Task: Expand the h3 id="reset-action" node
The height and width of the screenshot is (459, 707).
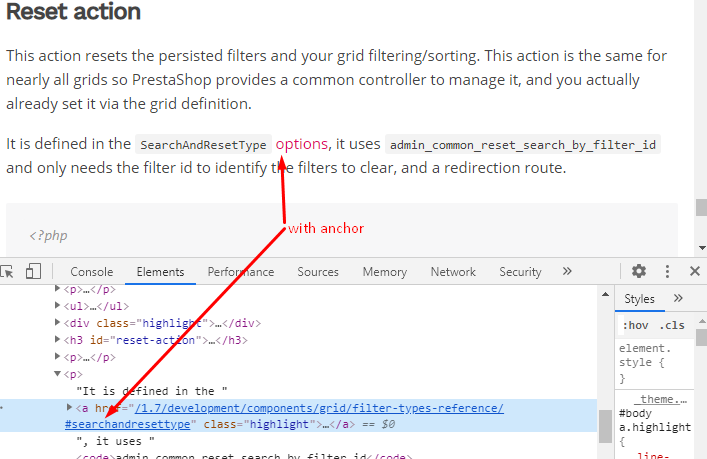Action: pyautogui.click(x=57, y=339)
